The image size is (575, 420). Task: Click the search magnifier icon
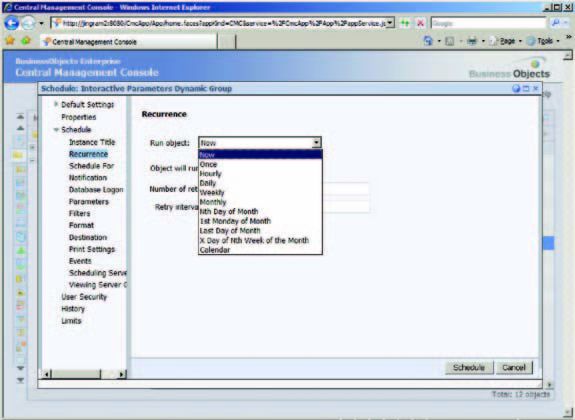coord(555,23)
